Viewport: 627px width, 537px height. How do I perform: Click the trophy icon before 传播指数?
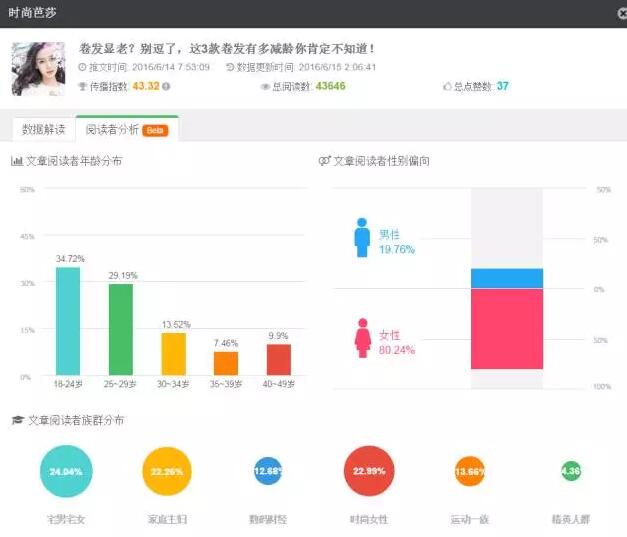point(83,87)
